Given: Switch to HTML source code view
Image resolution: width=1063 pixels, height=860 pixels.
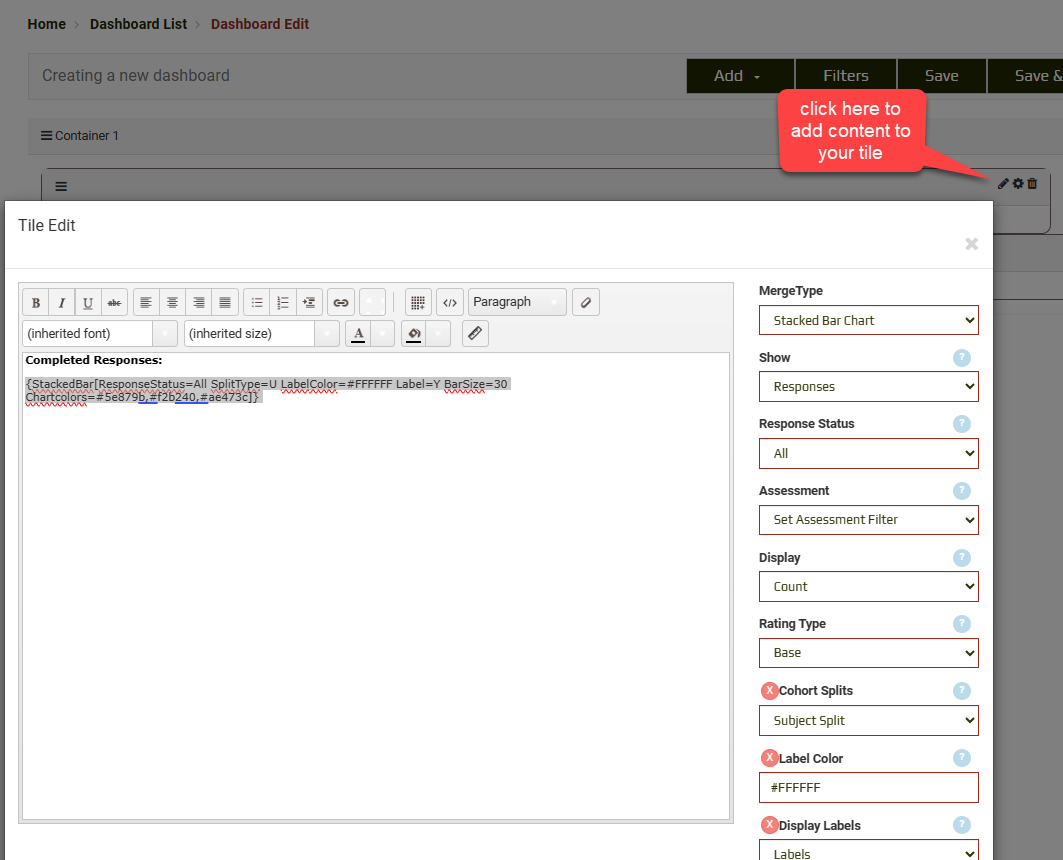Looking at the screenshot, I should (x=450, y=302).
